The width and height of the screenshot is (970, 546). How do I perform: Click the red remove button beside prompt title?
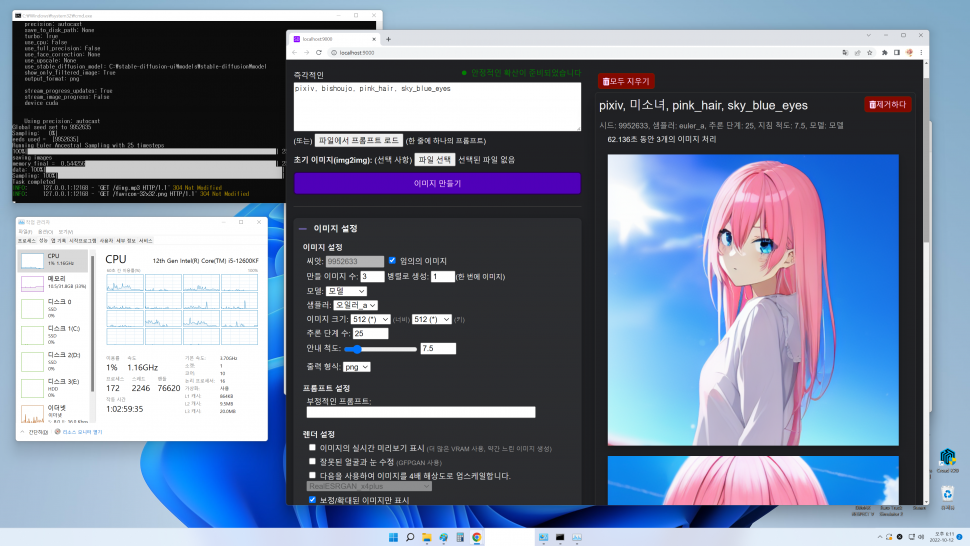point(888,105)
